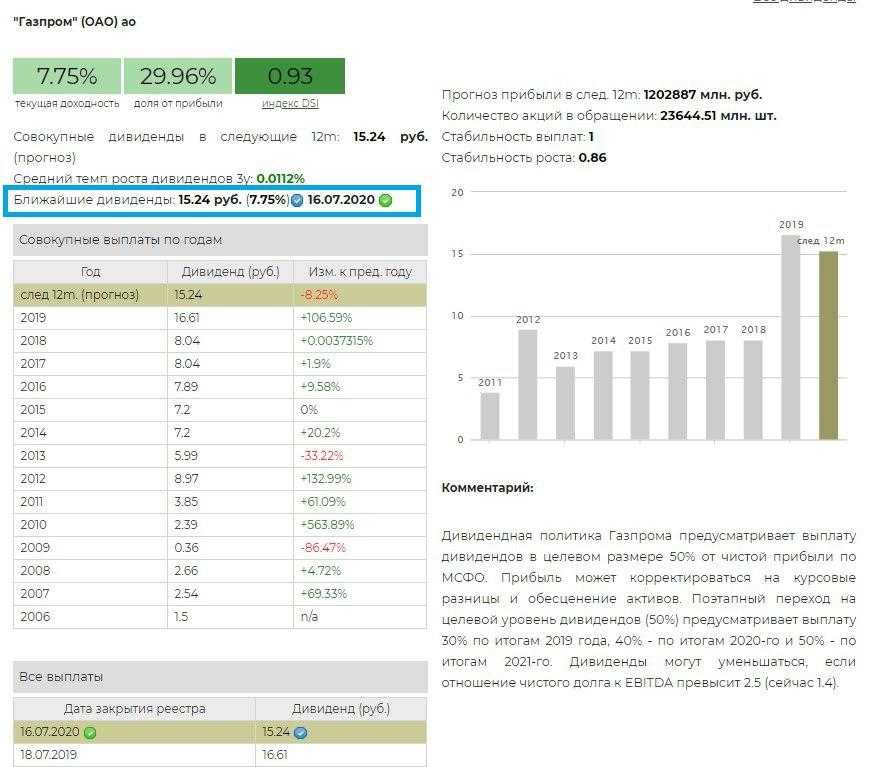Click the +69.33% change value
878x767 pixels.
click(x=324, y=593)
